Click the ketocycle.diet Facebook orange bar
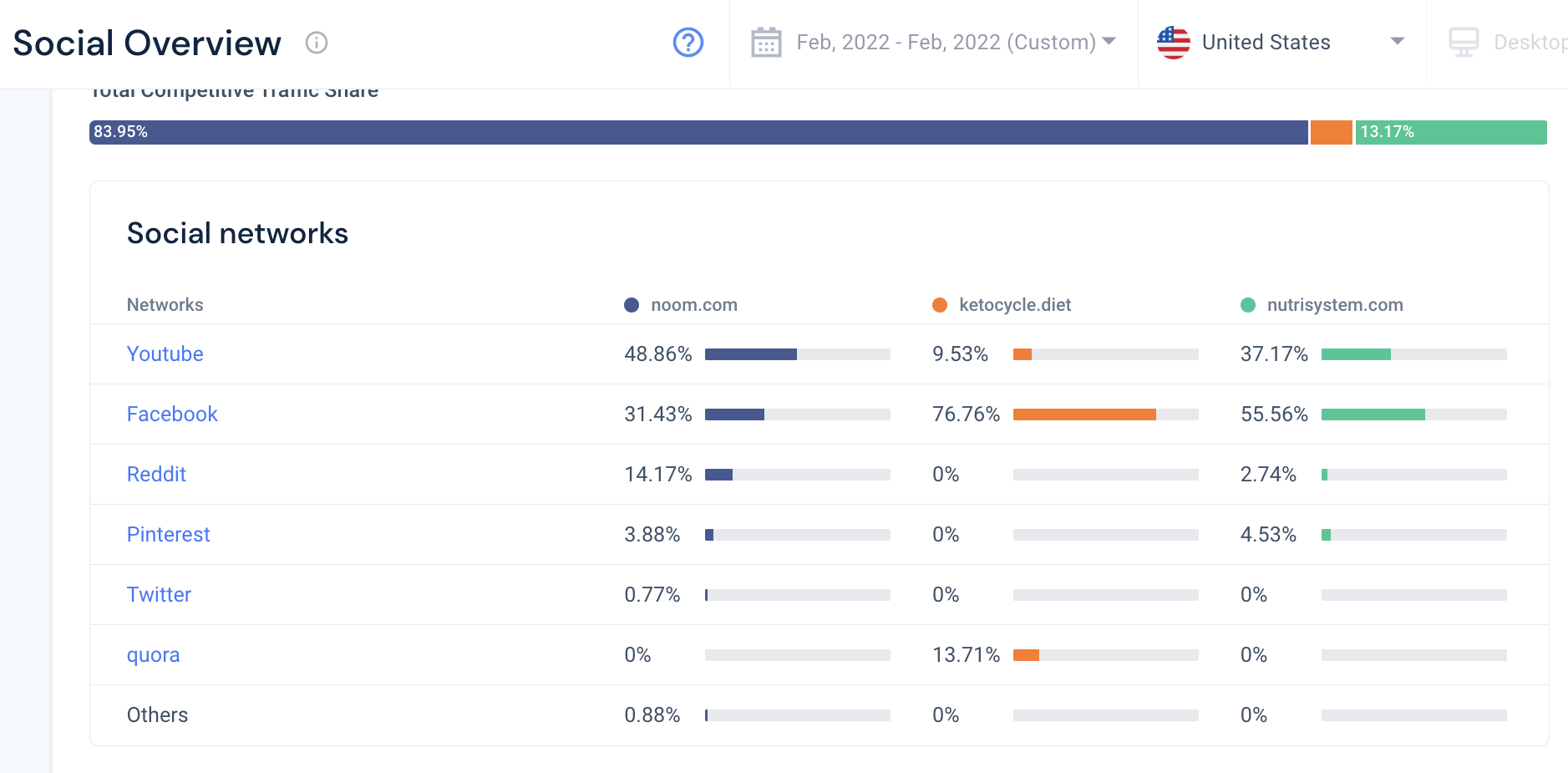Screen dimensions: 1568x773 point(1084,414)
